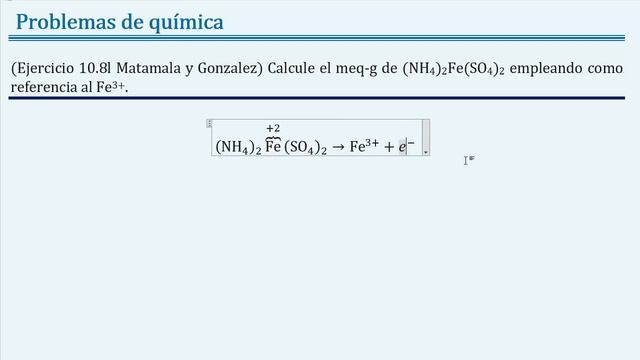Click 'Matamala y Gonzalez' in problem statement
The image size is (640, 360).
tap(189, 68)
